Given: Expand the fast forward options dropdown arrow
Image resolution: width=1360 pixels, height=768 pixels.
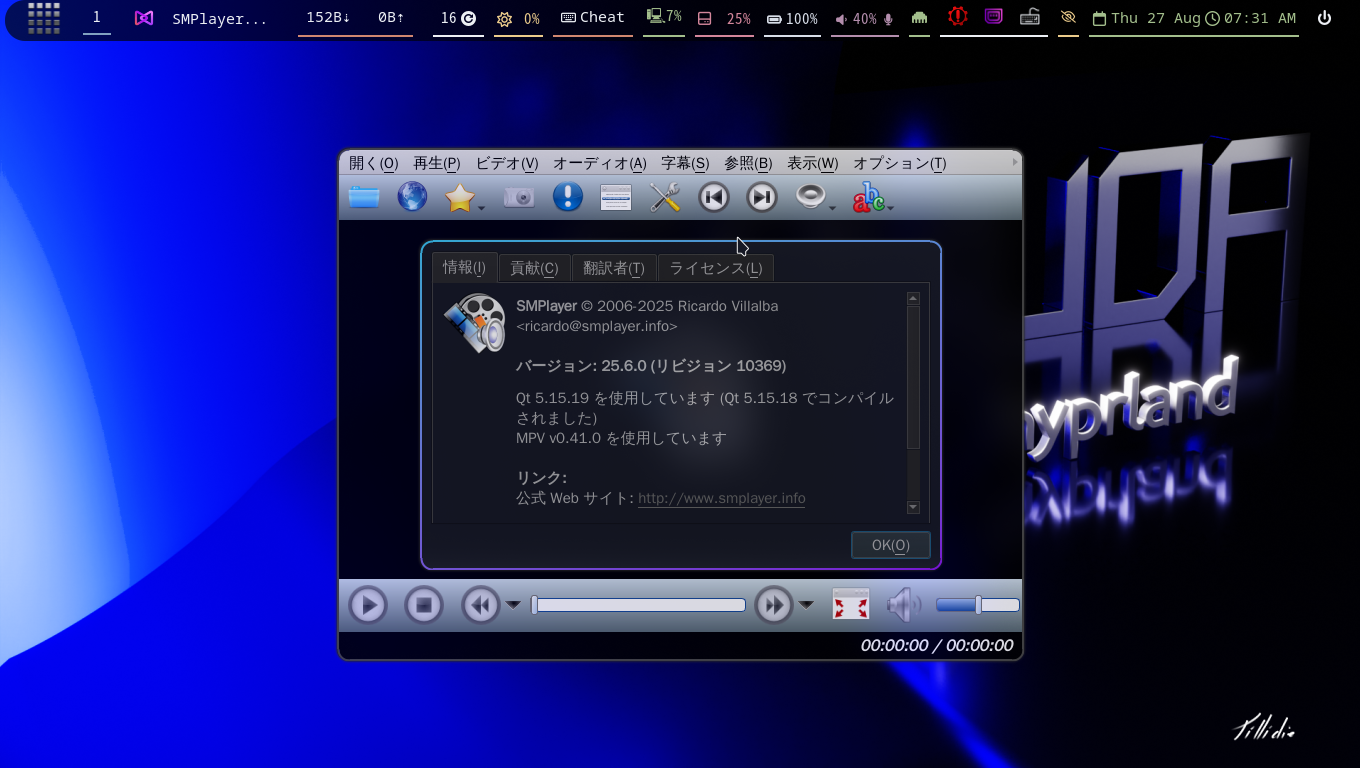Looking at the screenshot, I should [x=806, y=604].
